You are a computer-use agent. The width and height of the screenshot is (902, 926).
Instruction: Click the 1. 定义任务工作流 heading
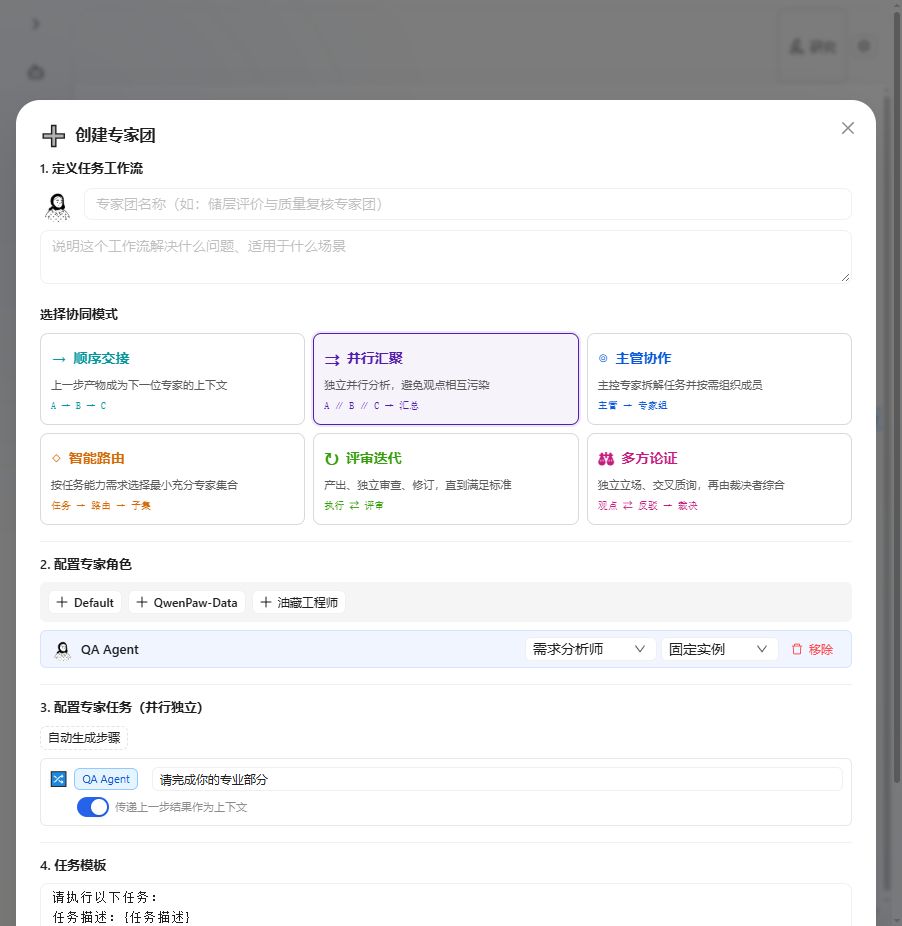pyautogui.click(x=91, y=168)
